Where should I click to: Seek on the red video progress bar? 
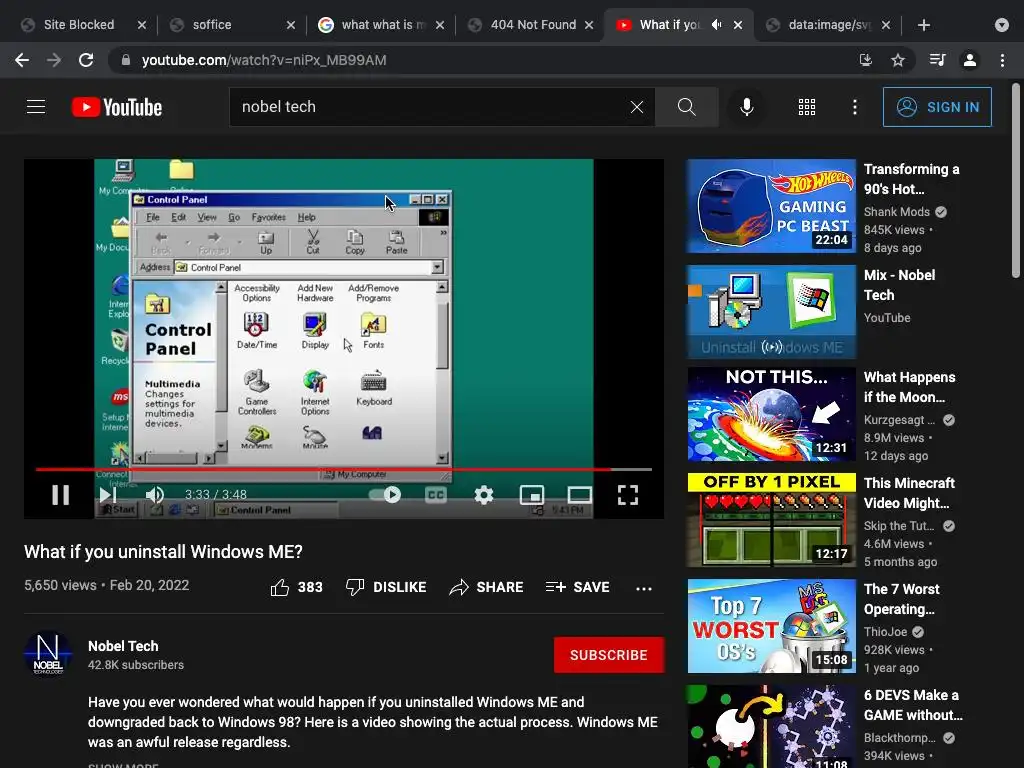point(344,469)
